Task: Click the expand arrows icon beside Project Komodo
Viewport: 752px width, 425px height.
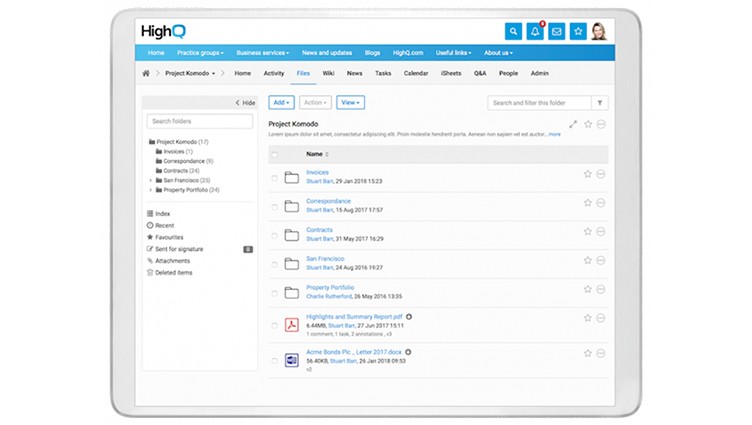Action: point(573,124)
